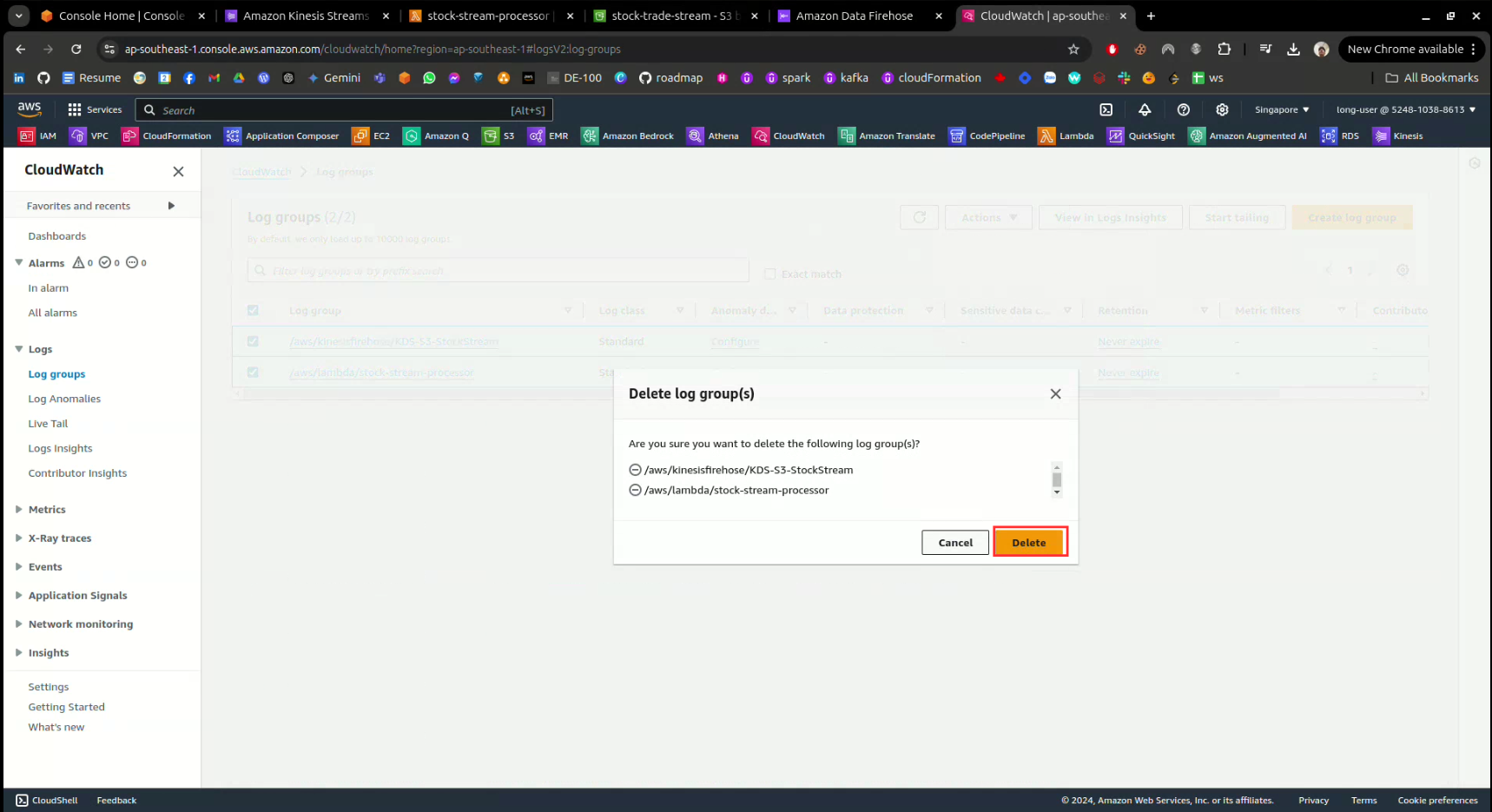Confirm with the orange Delete button
Screen dimensions: 1492x812
[x=1029, y=543]
